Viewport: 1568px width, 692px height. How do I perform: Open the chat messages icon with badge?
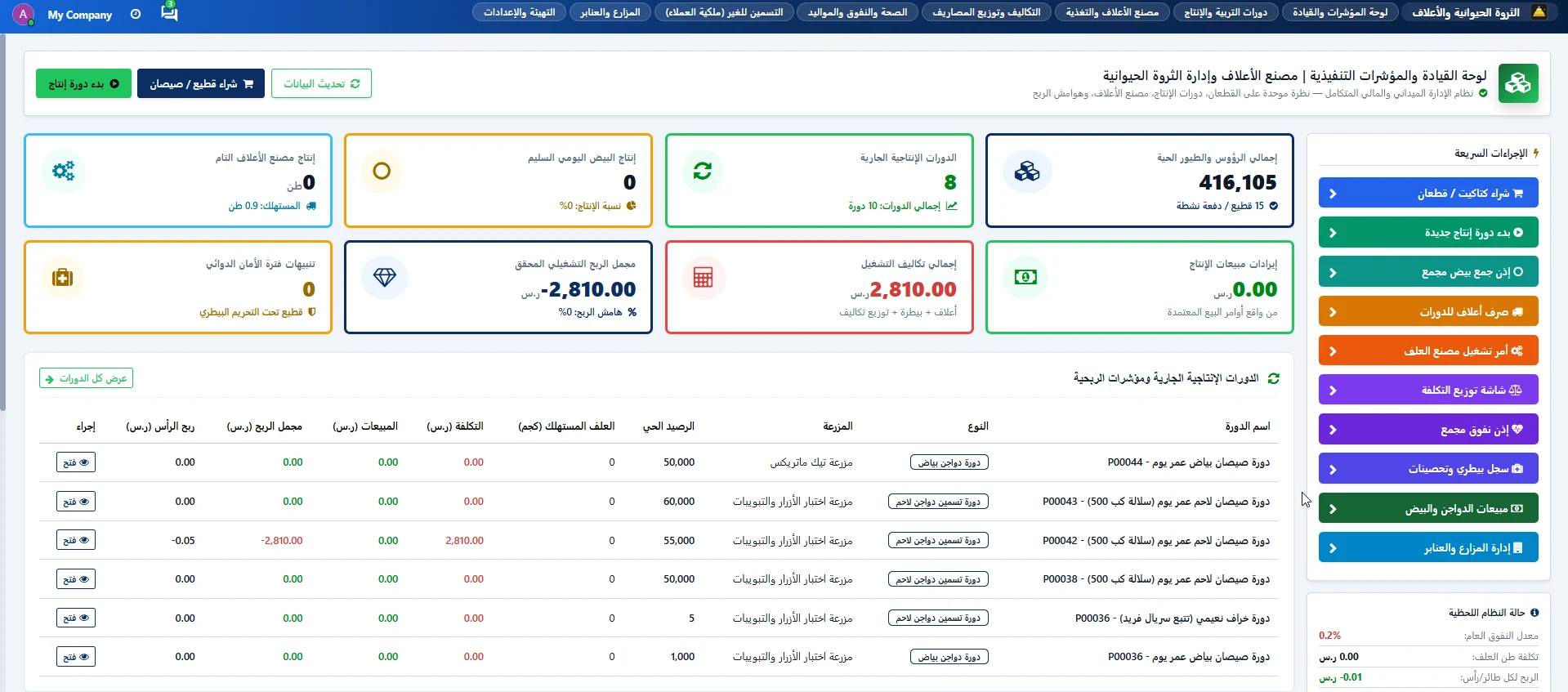coord(169,12)
